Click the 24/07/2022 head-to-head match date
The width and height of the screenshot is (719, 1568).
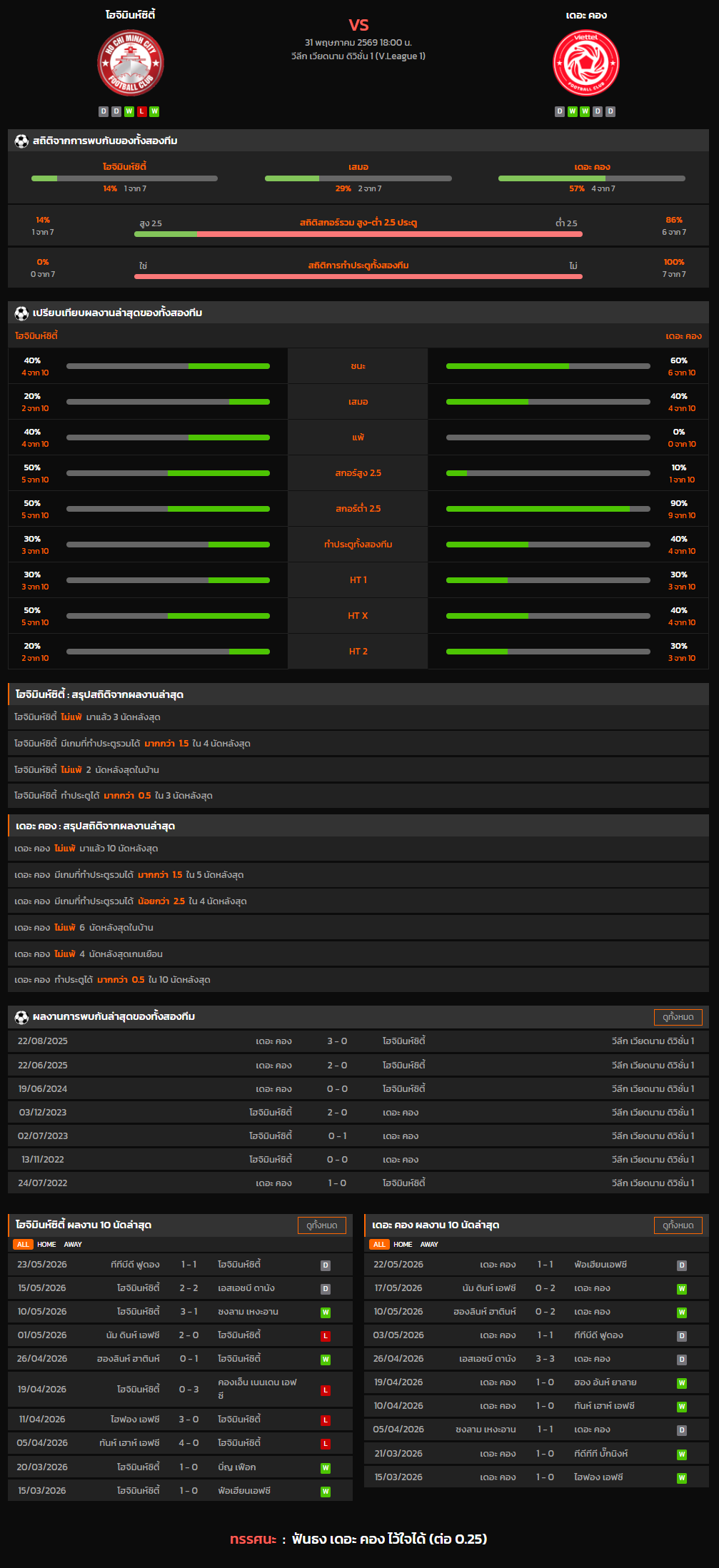coord(43,1183)
